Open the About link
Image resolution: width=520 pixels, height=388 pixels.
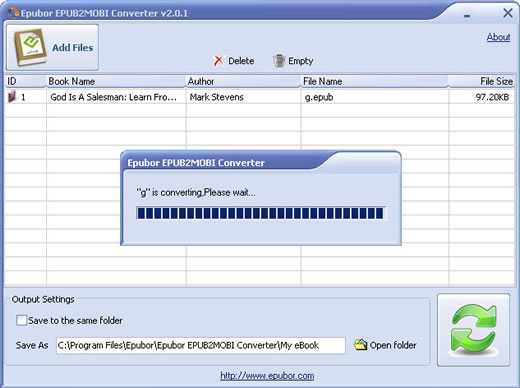(x=498, y=37)
